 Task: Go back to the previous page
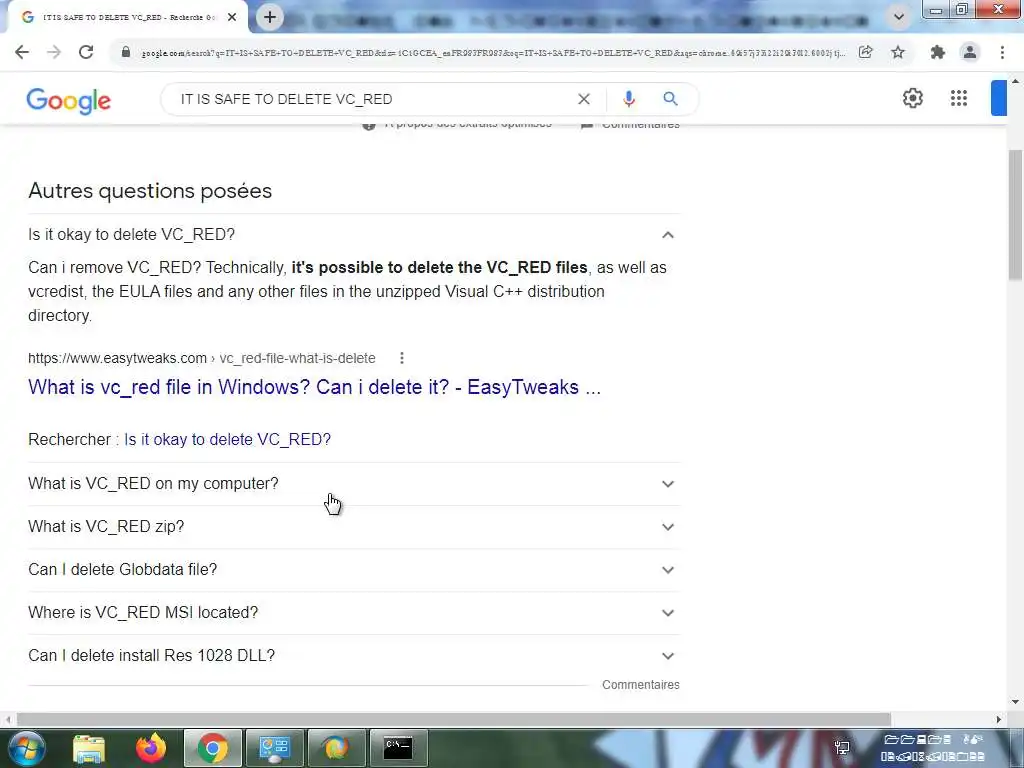[22, 52]
